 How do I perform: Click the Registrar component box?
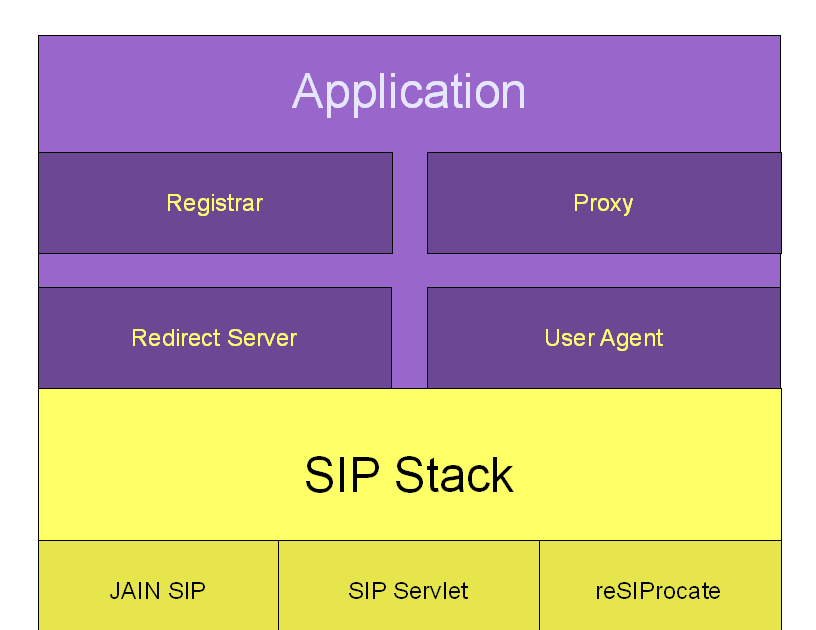point(214,203)
